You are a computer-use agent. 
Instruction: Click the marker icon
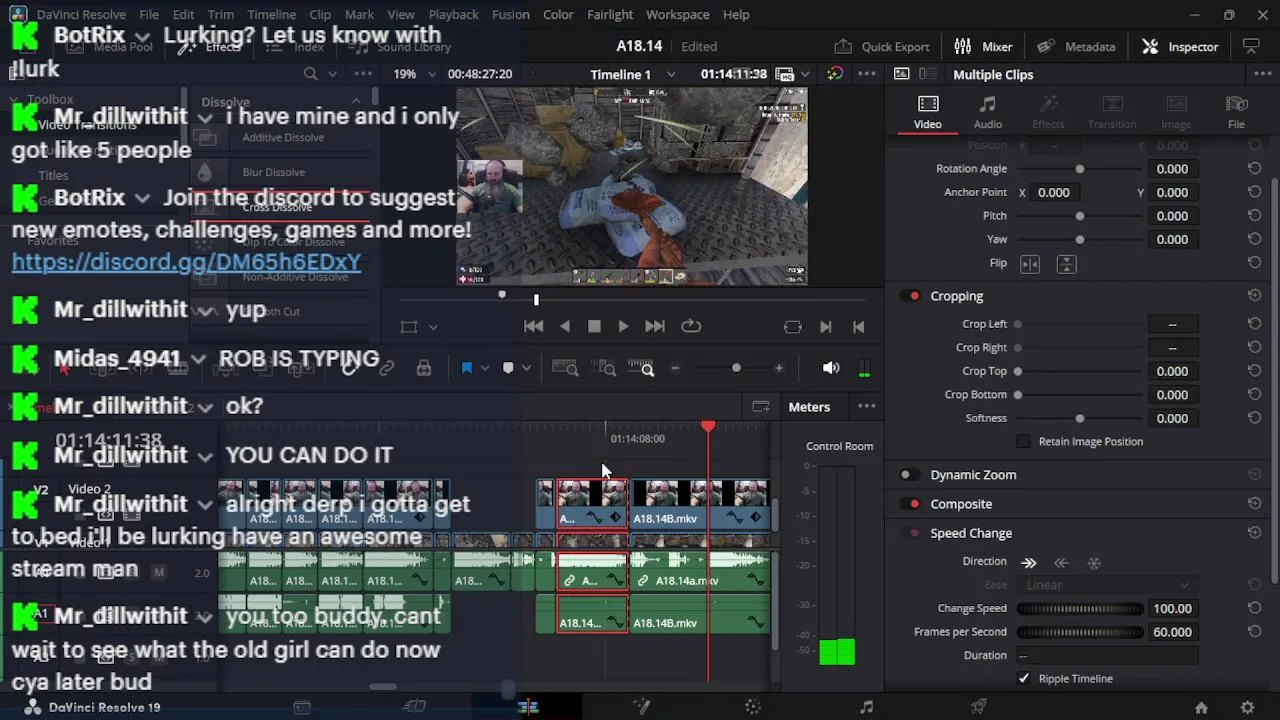(508, 368)
